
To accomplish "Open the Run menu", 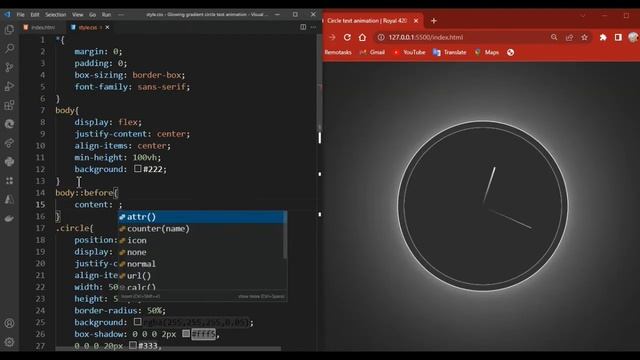I will click(106, 14).
